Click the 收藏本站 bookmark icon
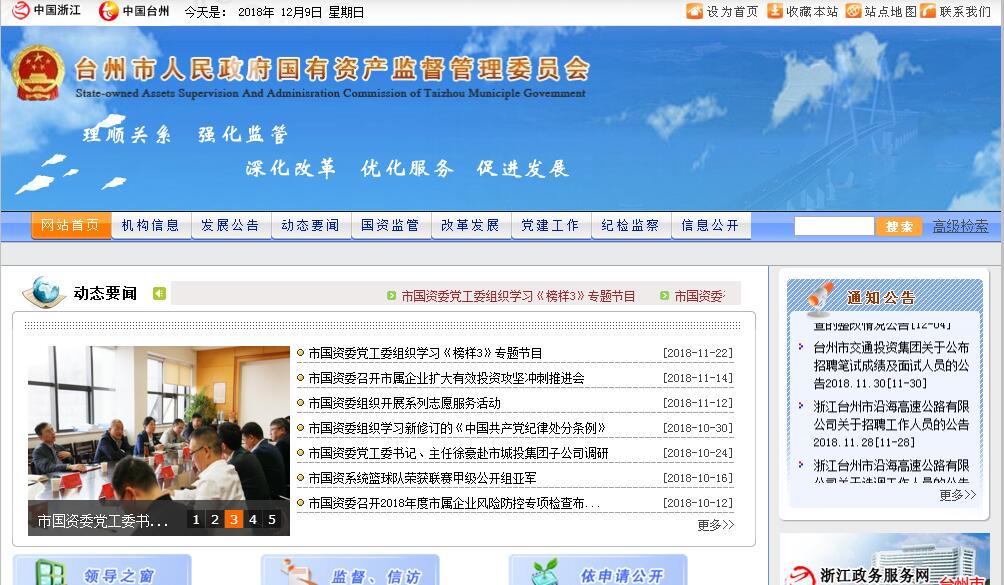 click(x=775, y=11)
